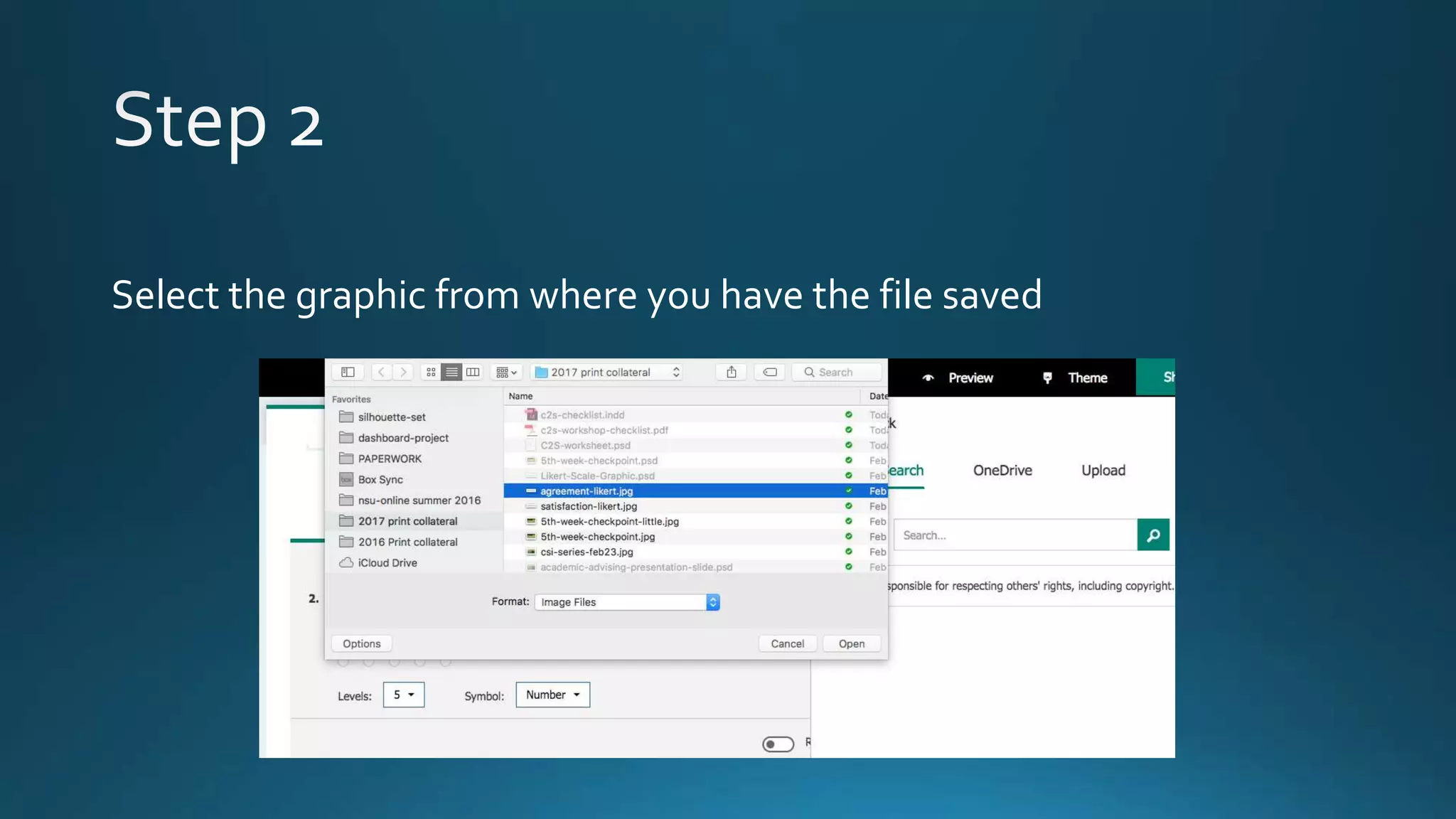The image size is (1456, 819).
Task: Click the green magnifier search button
Action: click(1153, 535)
